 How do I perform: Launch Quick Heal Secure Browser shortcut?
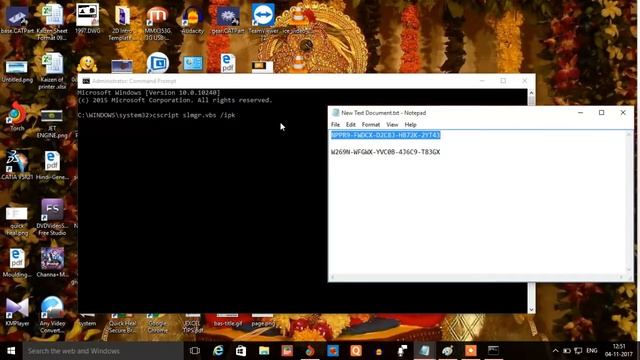pyautogui.click(x=122, y=324)
